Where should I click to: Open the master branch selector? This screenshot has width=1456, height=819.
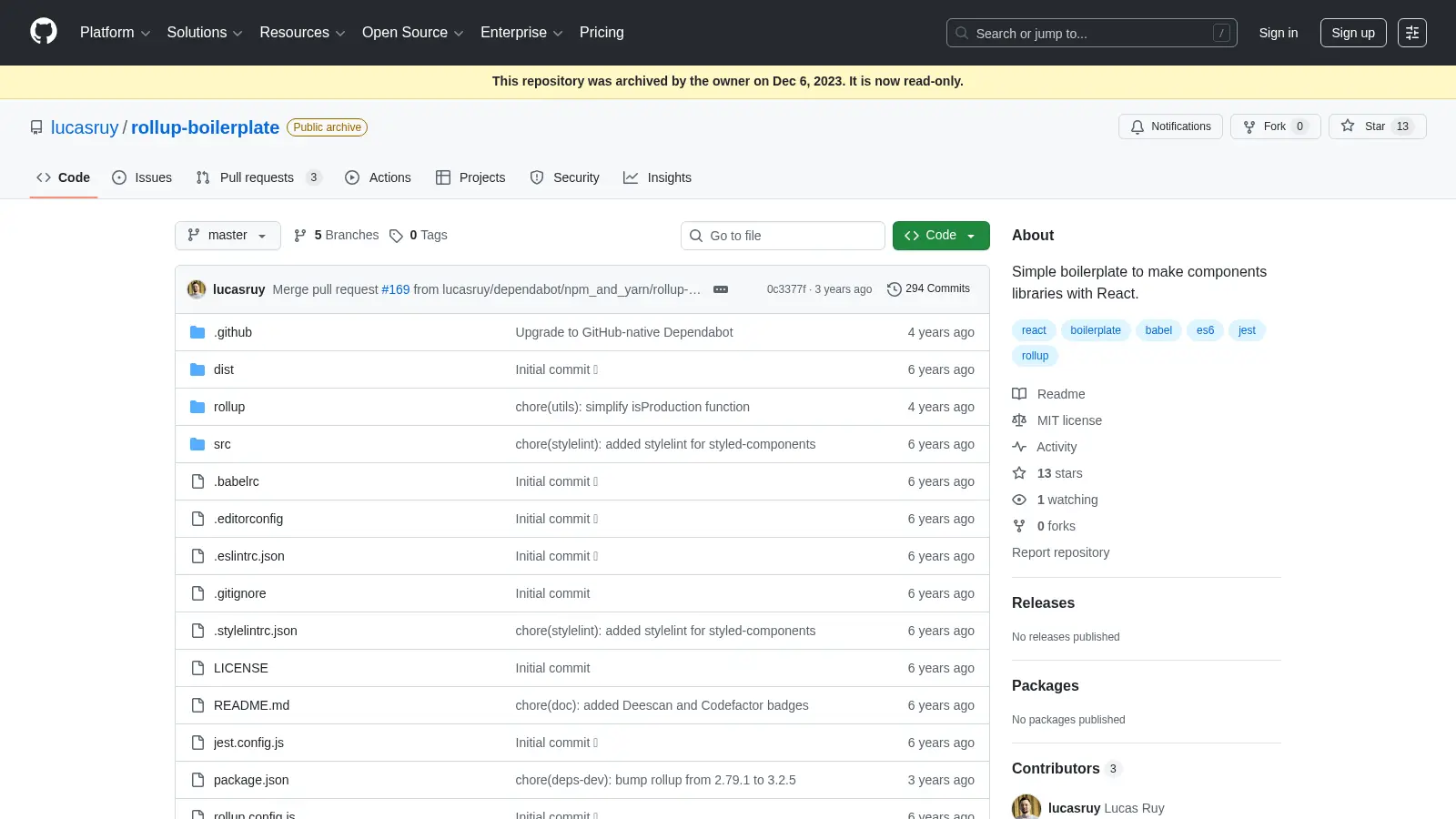coord(227,236)
